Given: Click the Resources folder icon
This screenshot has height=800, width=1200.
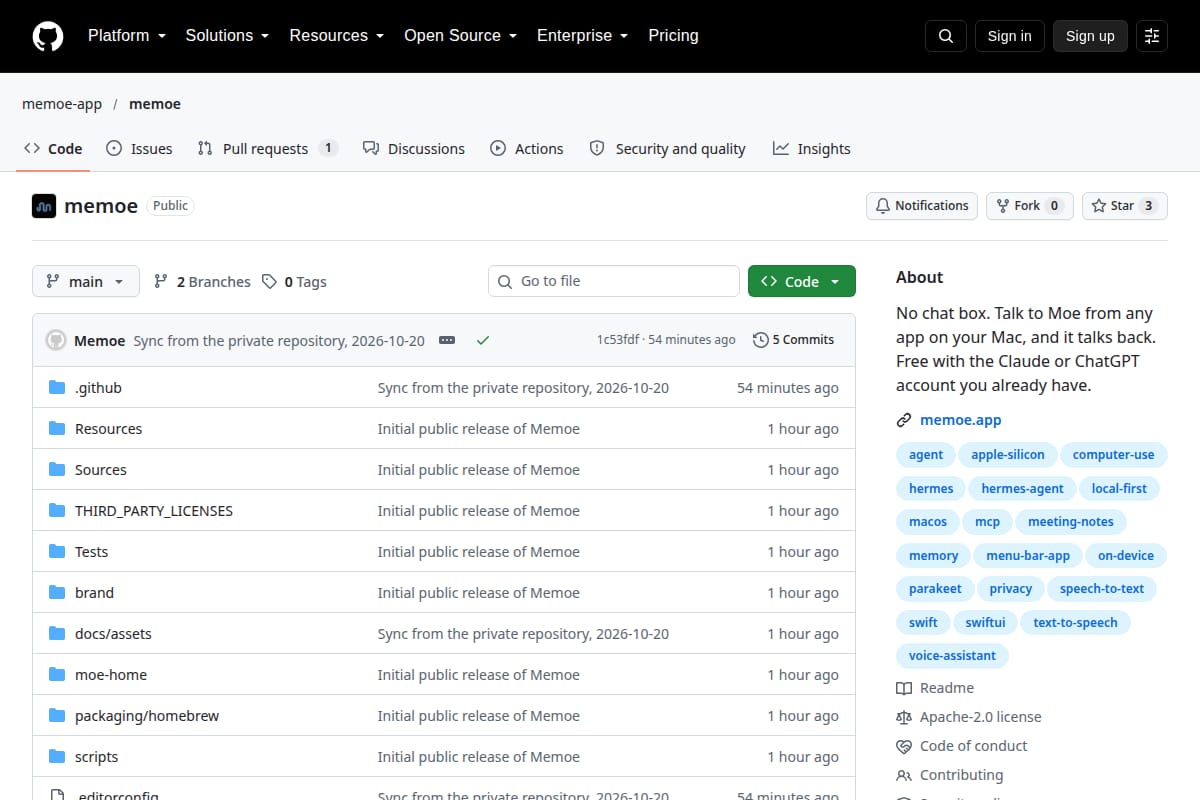Looking at the screenshot, I should pos(57,429).
